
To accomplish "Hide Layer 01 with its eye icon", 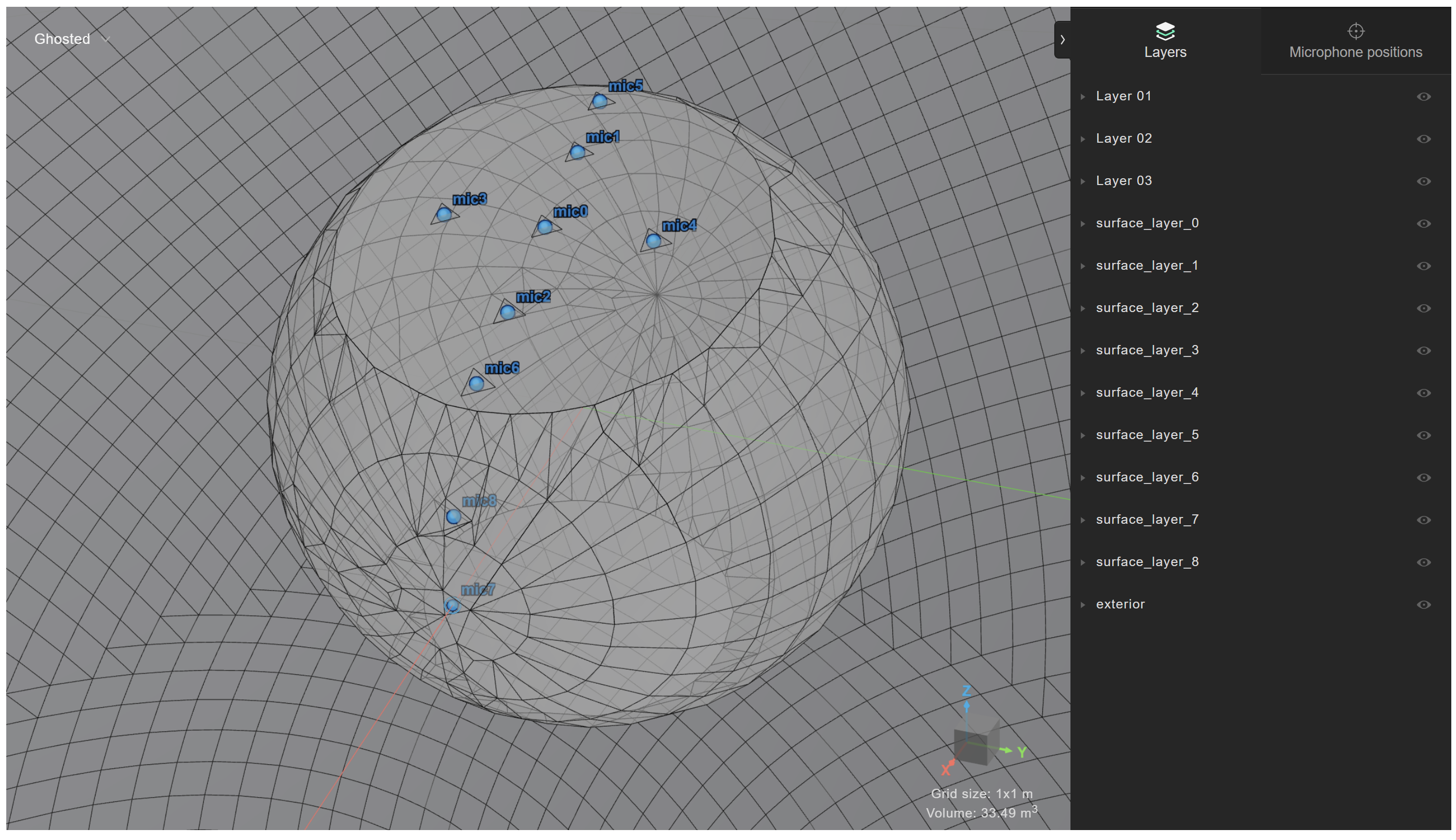I will coord(1424,96).
